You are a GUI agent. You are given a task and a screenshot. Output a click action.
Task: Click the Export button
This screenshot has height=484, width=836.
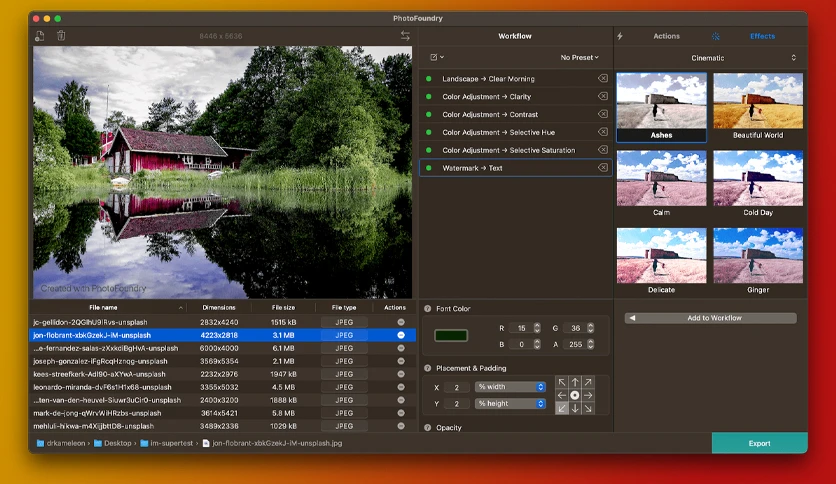pyautogui.click(x=759, y=443)
